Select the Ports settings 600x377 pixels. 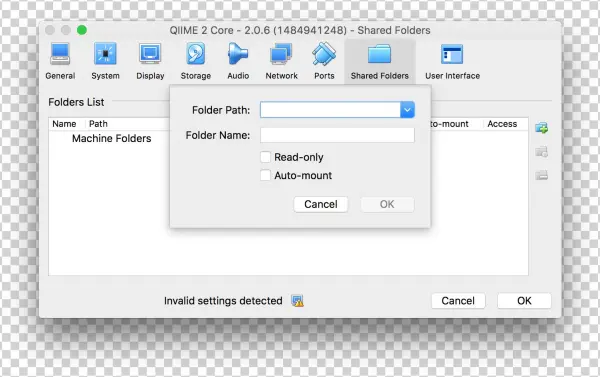pos(324,61)
